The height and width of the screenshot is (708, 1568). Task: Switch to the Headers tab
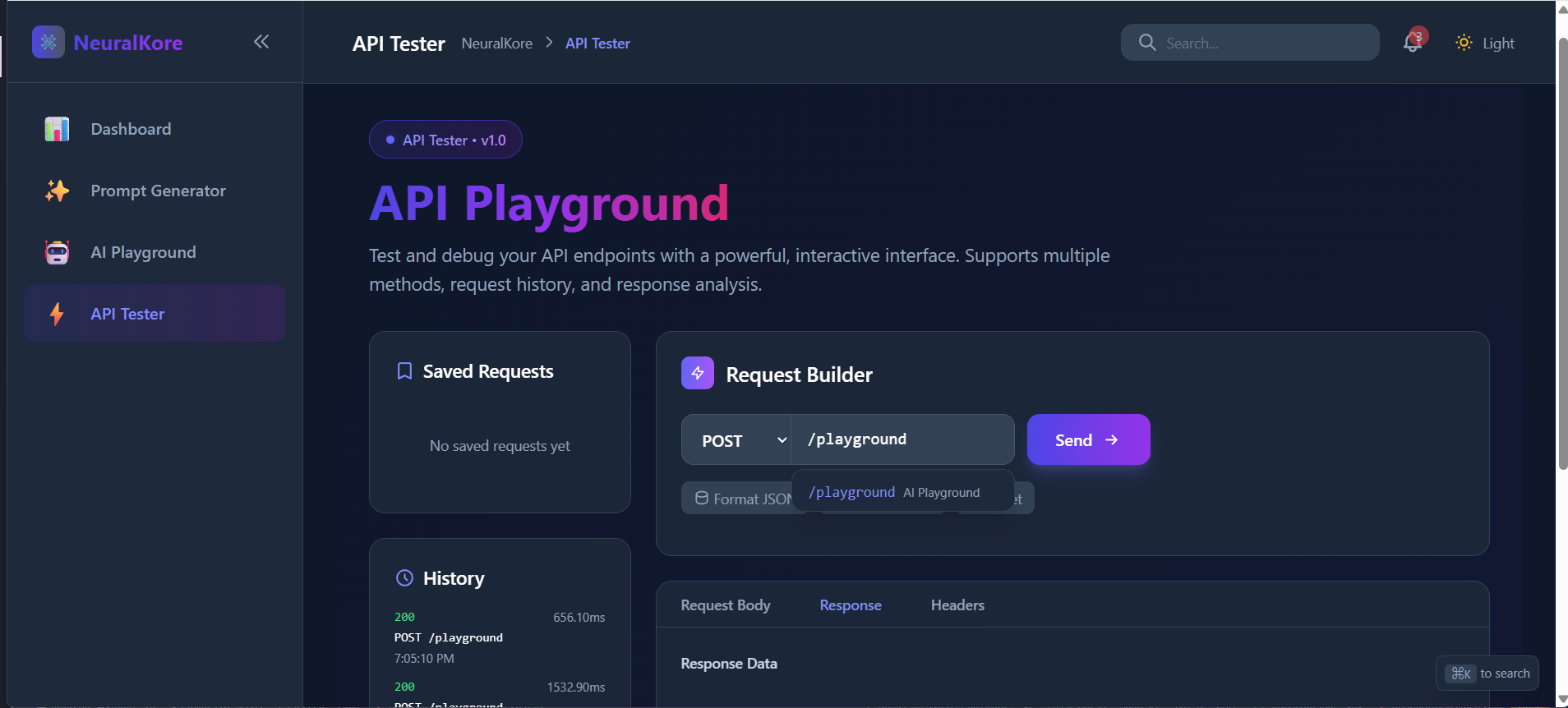tap(957, 605)
